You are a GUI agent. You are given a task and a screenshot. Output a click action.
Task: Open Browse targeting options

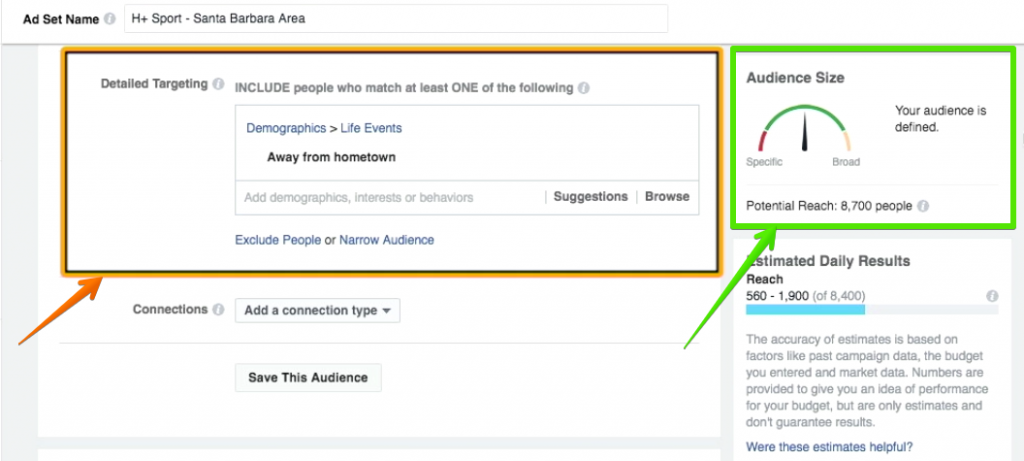667,197
